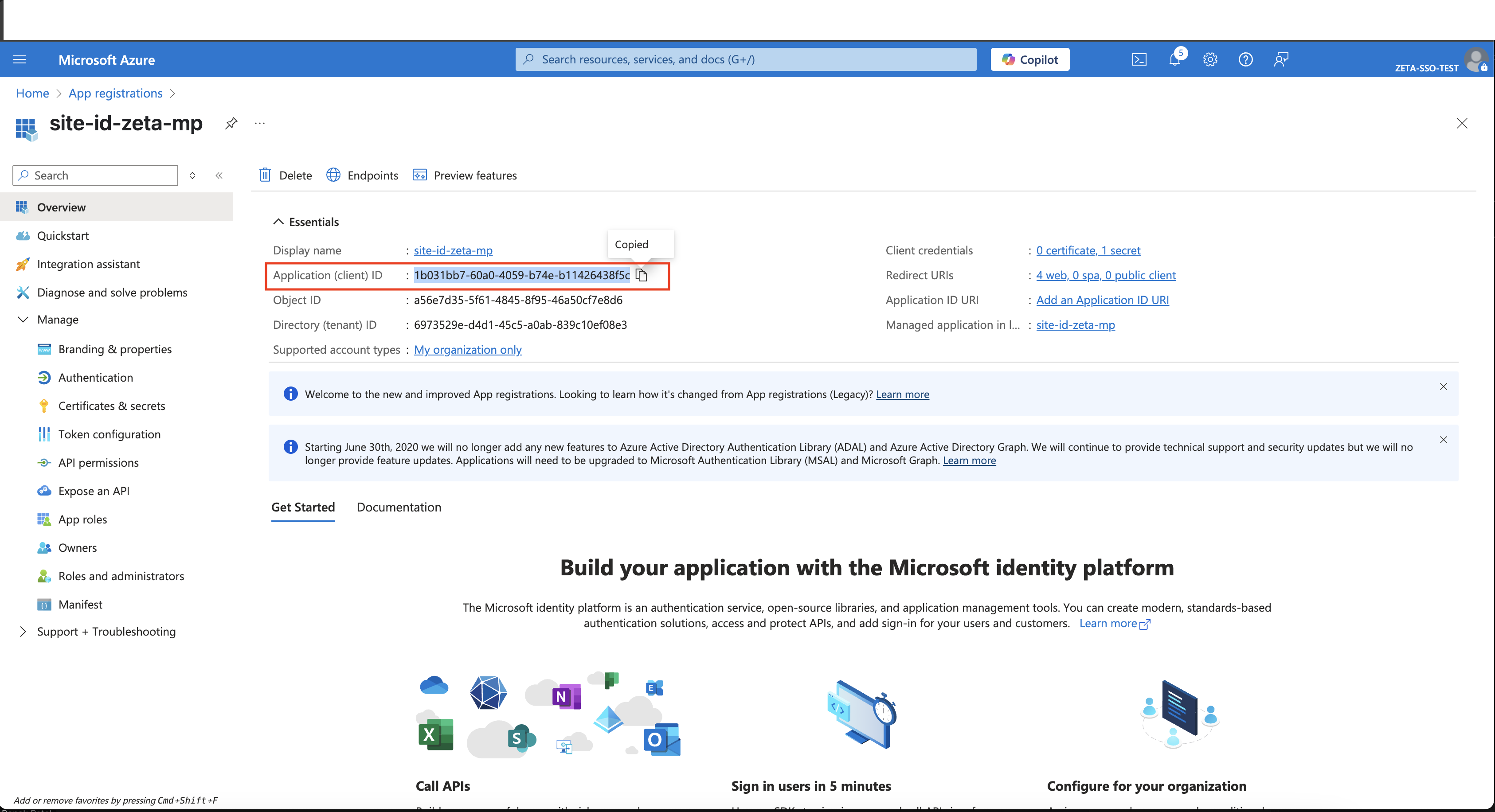Open Cloud Shell from top bar
The width and height of the screenshot is (1495, 812).
(x=1139, y=59)
